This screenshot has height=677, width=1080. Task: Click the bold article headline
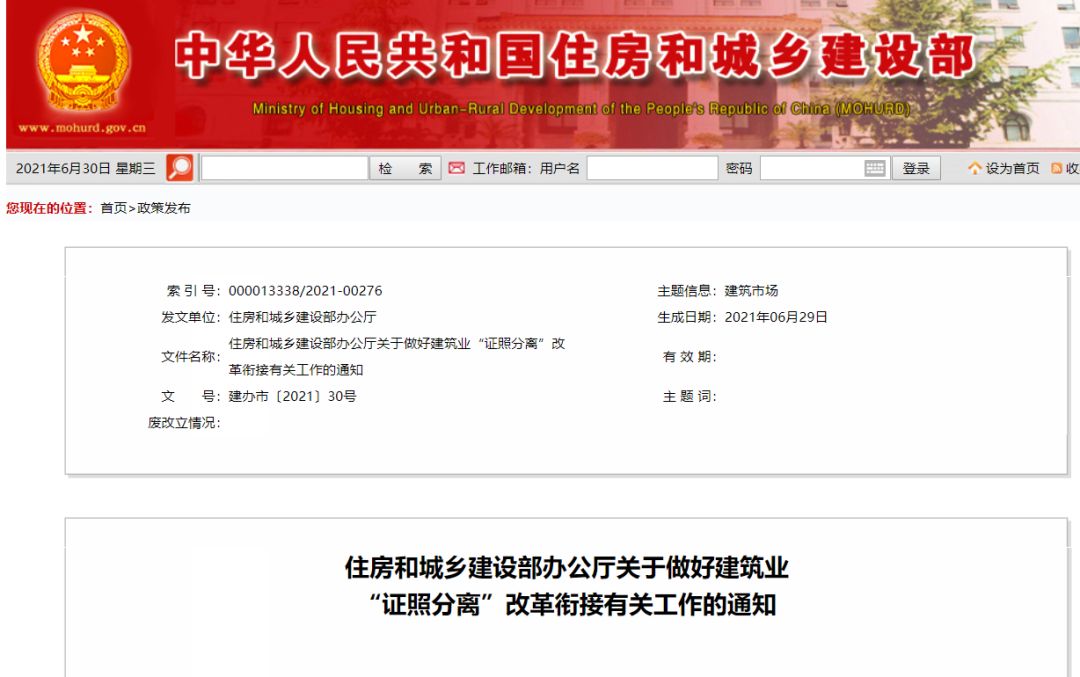[x=567, y=586]
